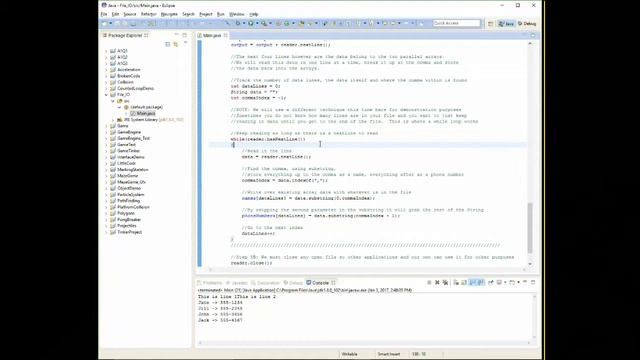This screenshot has width=640, height=360.
Task: Close the Main.java editor tab
Action: pos(225,36)
